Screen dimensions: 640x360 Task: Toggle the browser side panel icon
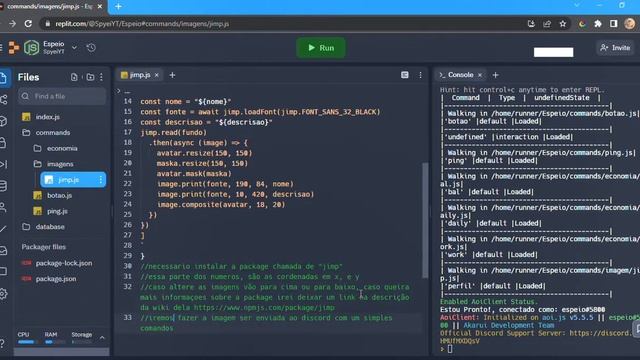613,24
